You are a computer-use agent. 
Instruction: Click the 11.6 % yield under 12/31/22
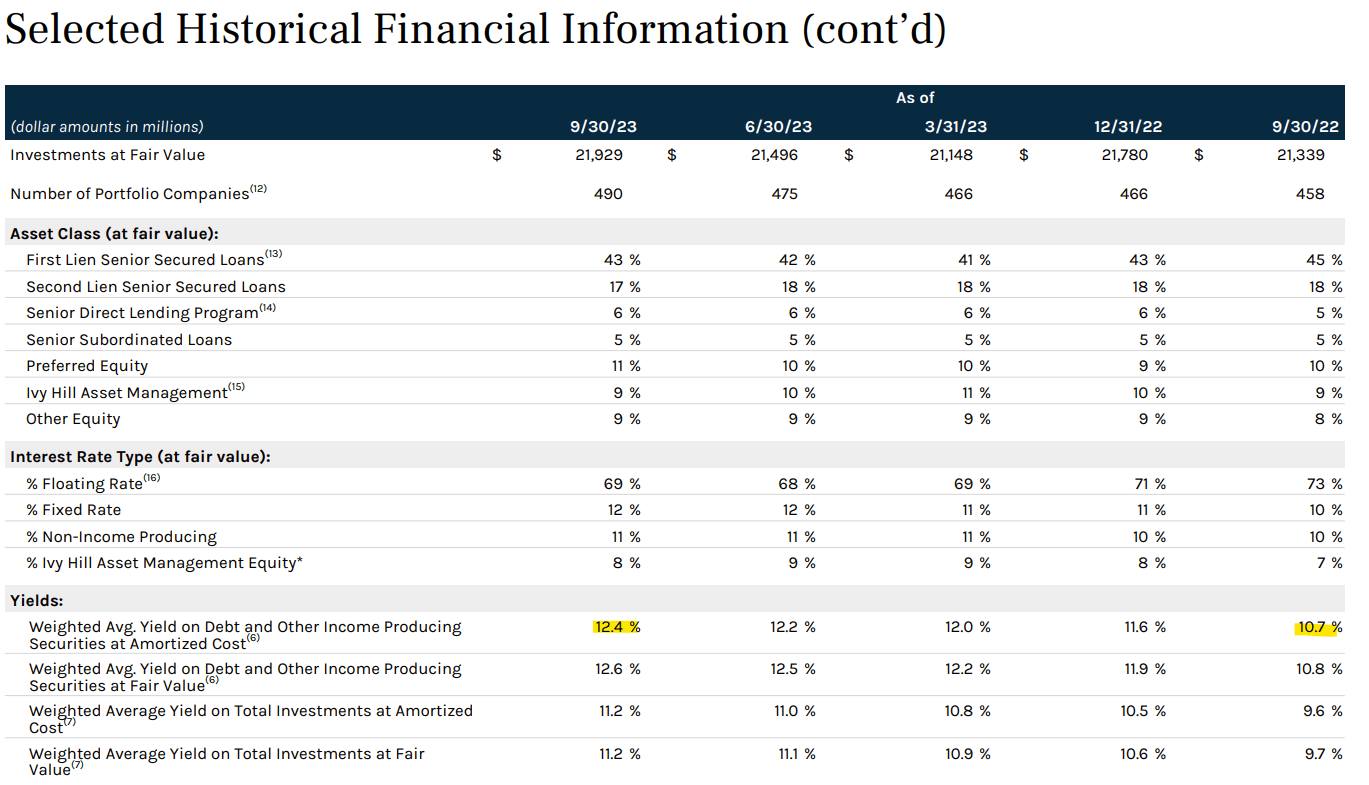click(1144, 627)
